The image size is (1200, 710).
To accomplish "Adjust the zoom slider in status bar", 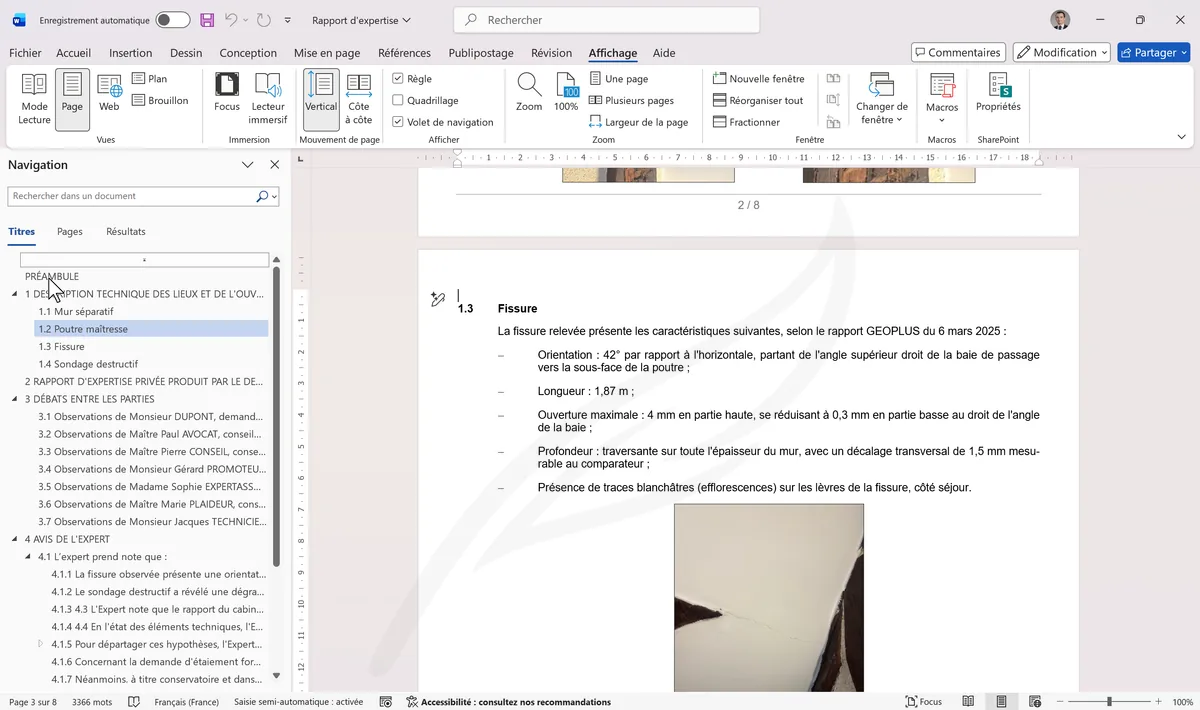I will click(1109, 702).
